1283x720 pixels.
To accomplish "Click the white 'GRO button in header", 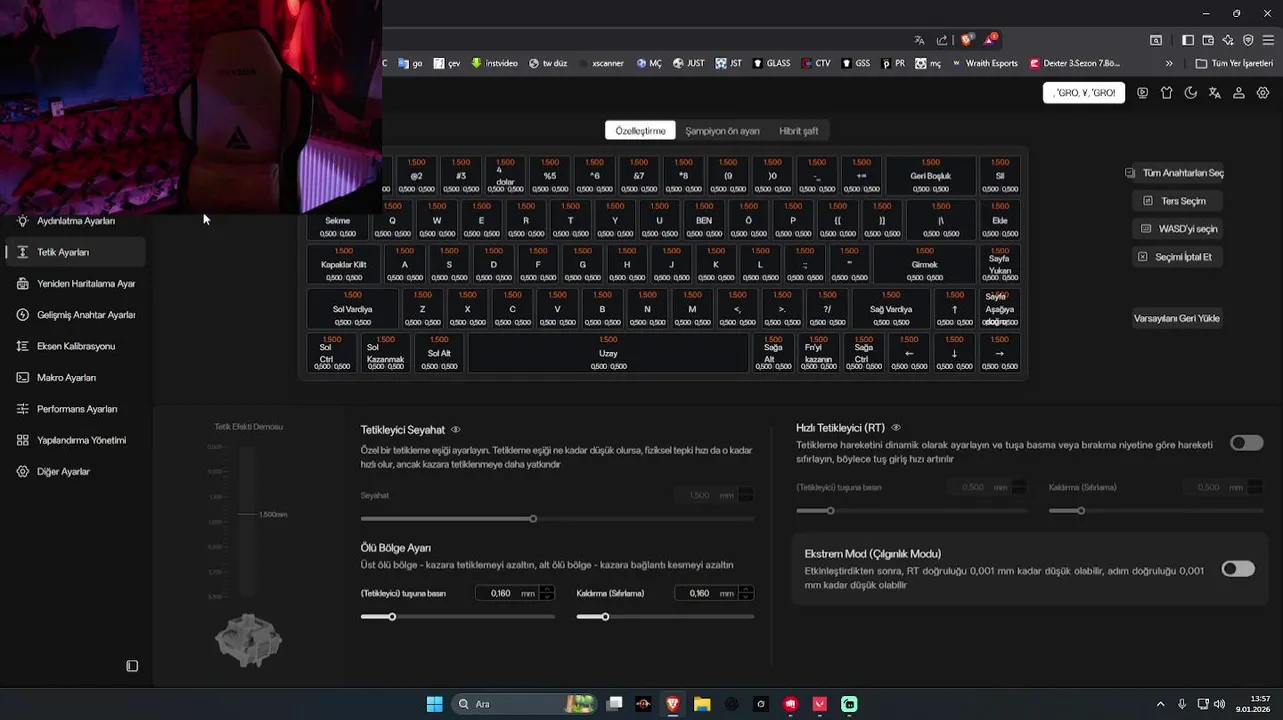I will 1084,93.
